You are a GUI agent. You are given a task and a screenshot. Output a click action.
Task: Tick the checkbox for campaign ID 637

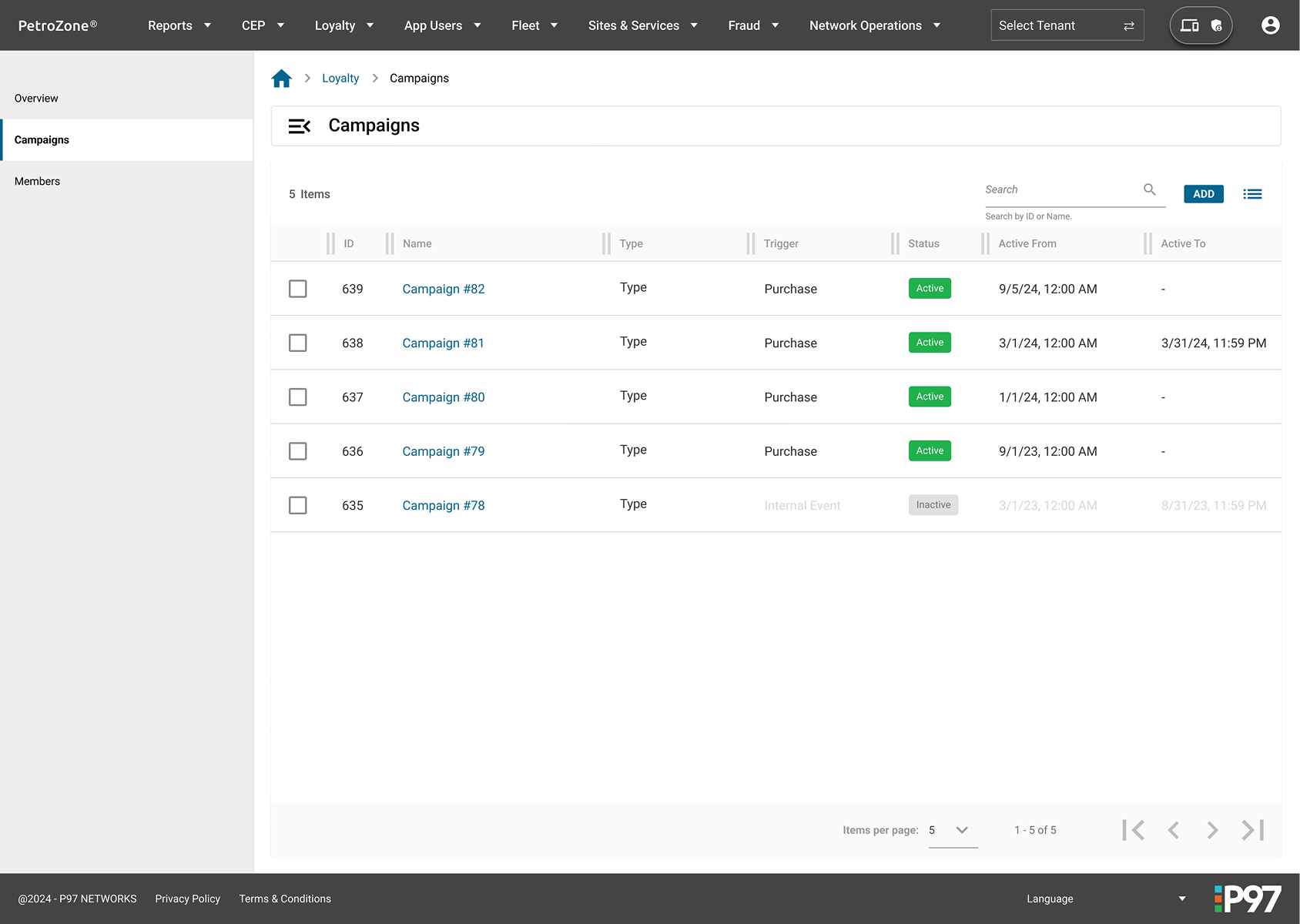(x=298, y=397)
